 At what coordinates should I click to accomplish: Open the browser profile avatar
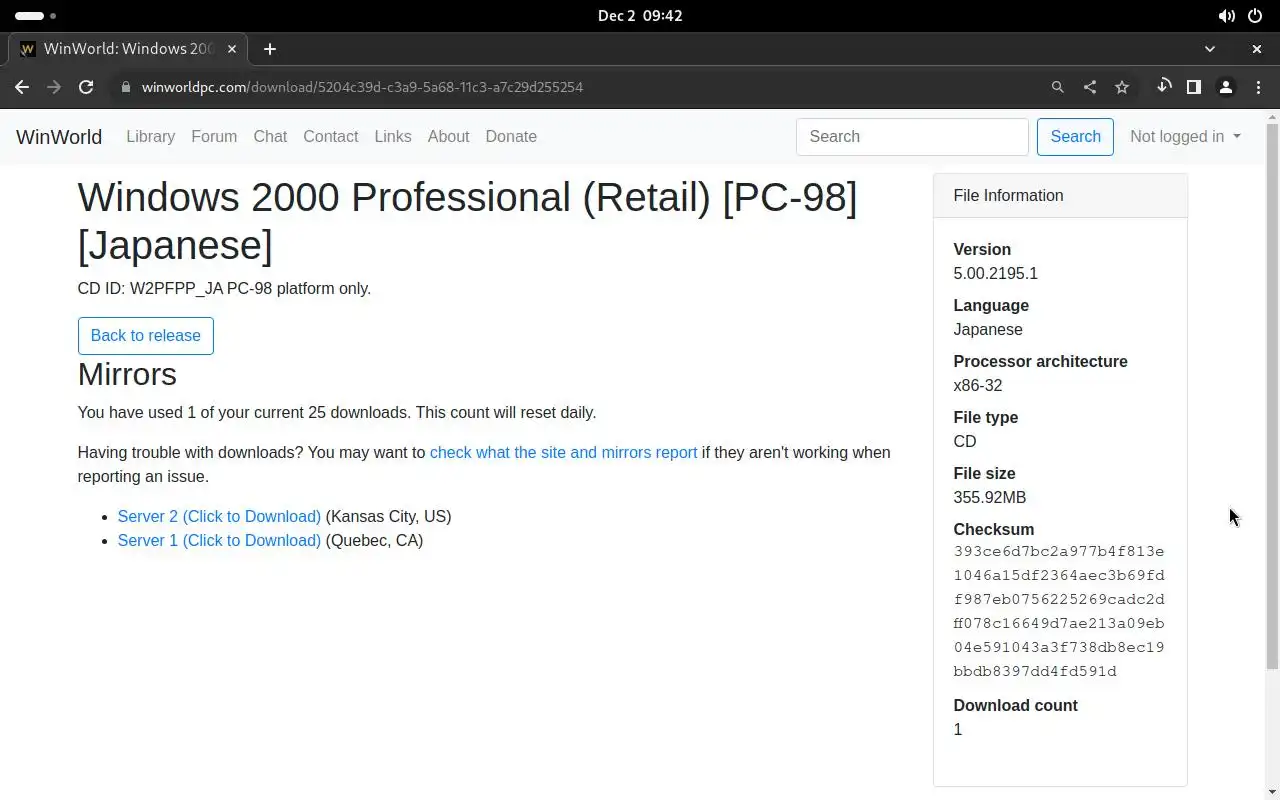click(1226, 87)
